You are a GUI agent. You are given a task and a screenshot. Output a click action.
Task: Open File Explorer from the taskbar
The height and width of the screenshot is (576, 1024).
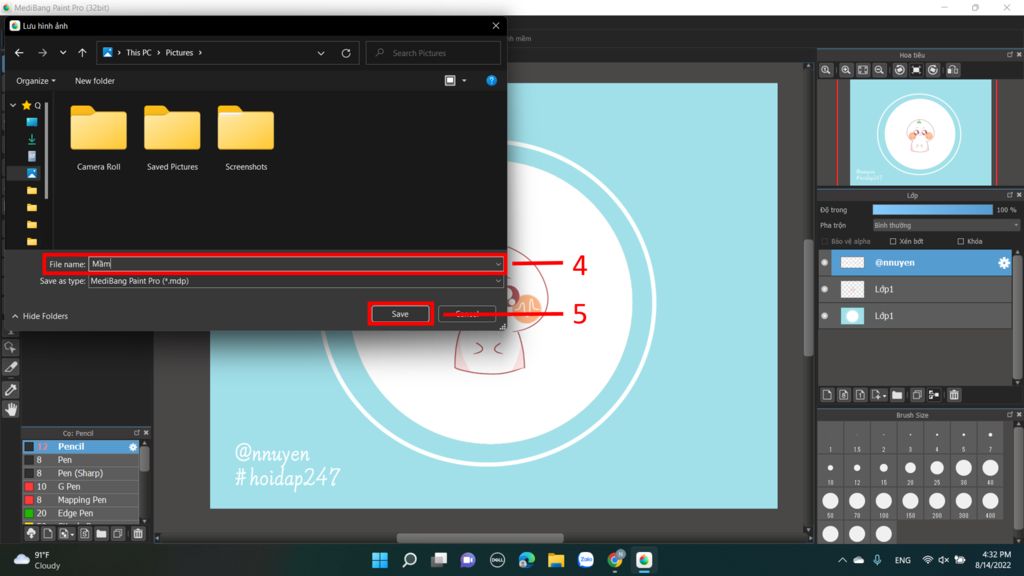[x=556, y=560]
